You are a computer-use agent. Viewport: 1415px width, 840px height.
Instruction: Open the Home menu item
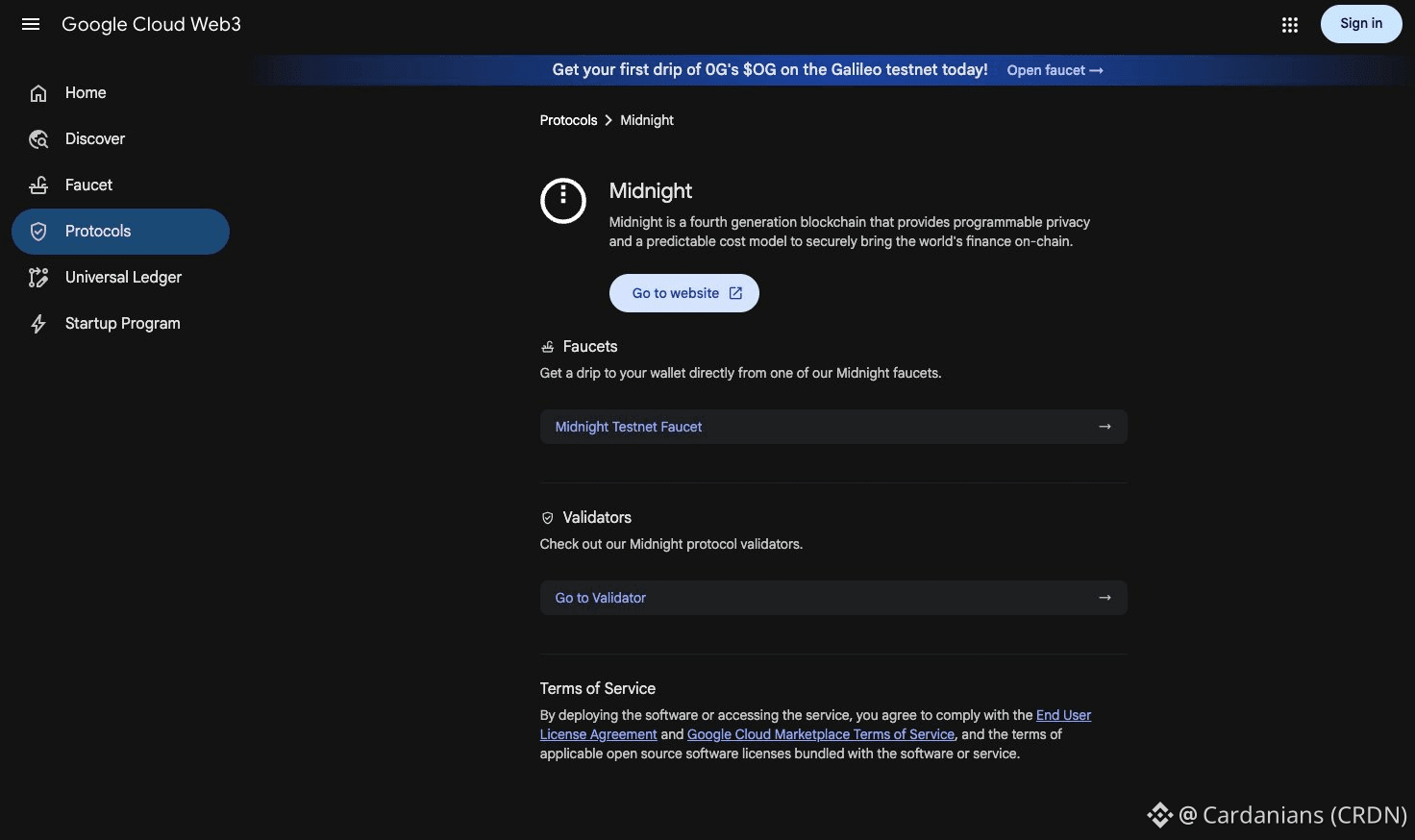click(x=120, y=93)
